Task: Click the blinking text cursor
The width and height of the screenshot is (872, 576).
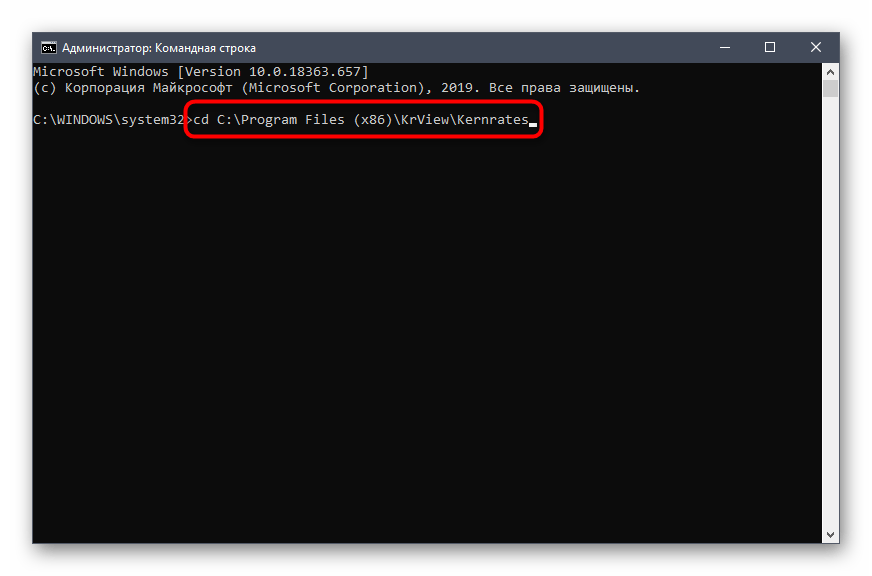Action: pyautogui.click(x=533, y=123)
